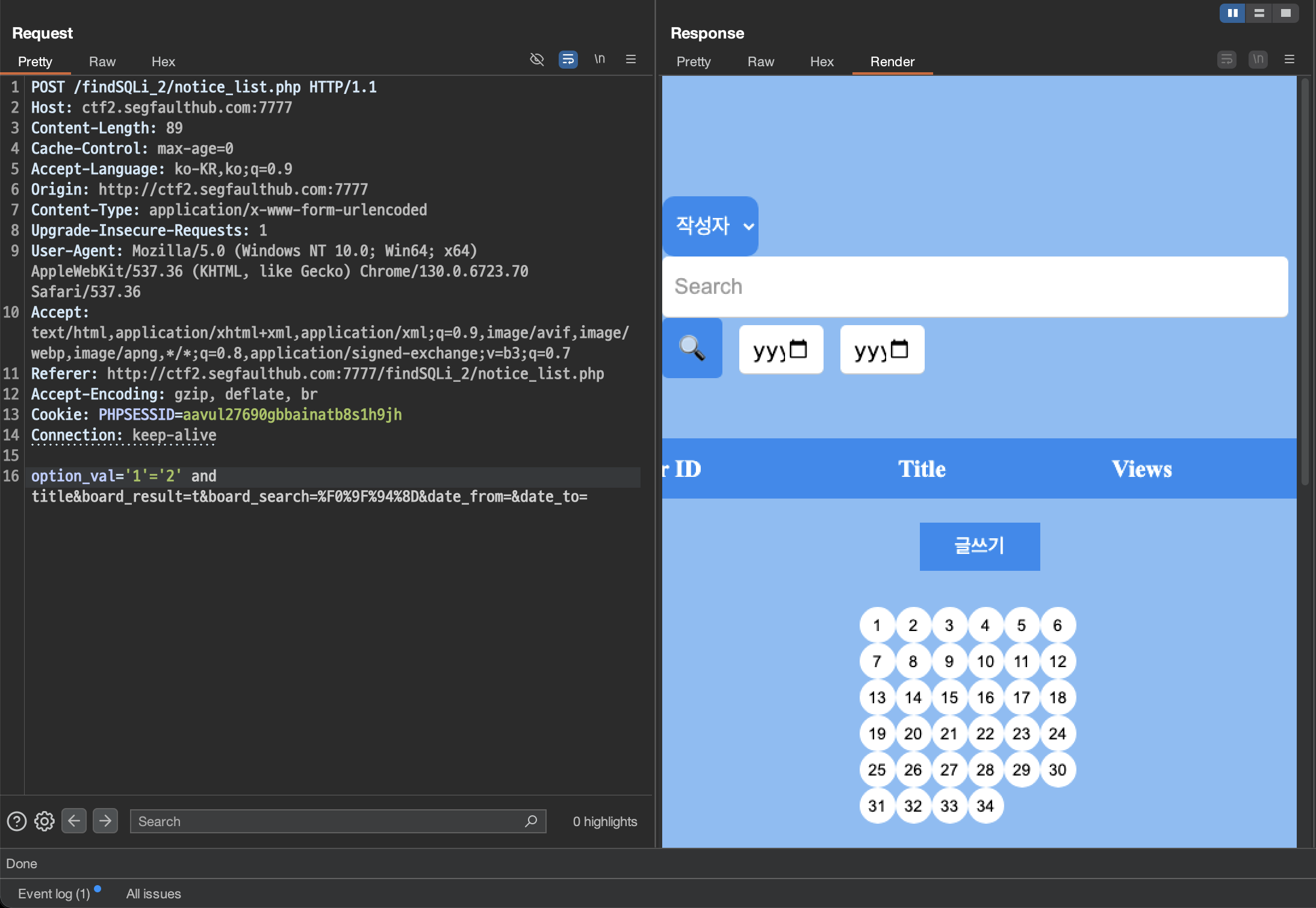
Task: Click the help question mark icon
Action: (x=17, y=821)
